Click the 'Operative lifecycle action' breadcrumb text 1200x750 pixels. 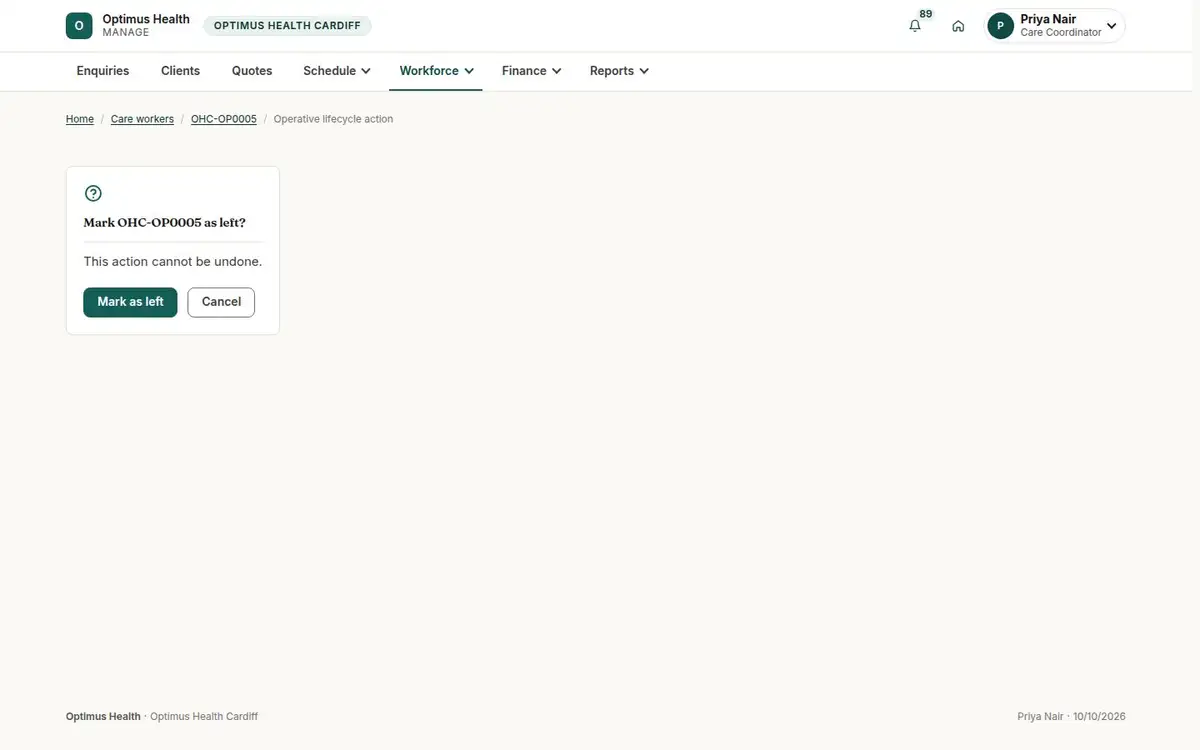(x=333, y=119)
